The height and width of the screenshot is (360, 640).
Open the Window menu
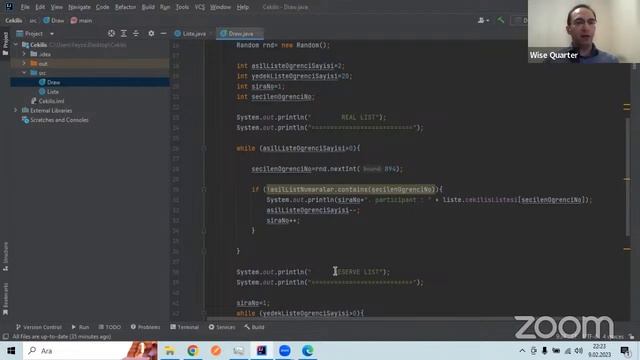220,7
